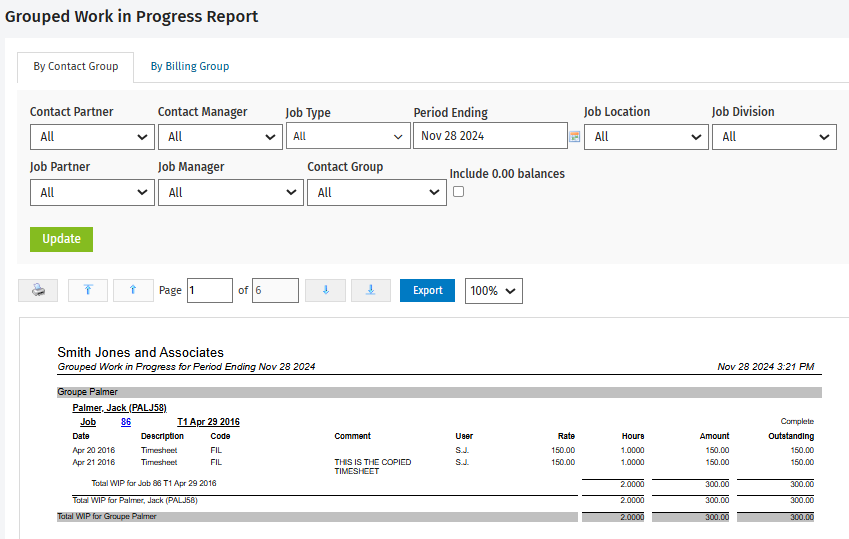Open the Job Location dropdown
849x539 pixels.
pos(646,137)
